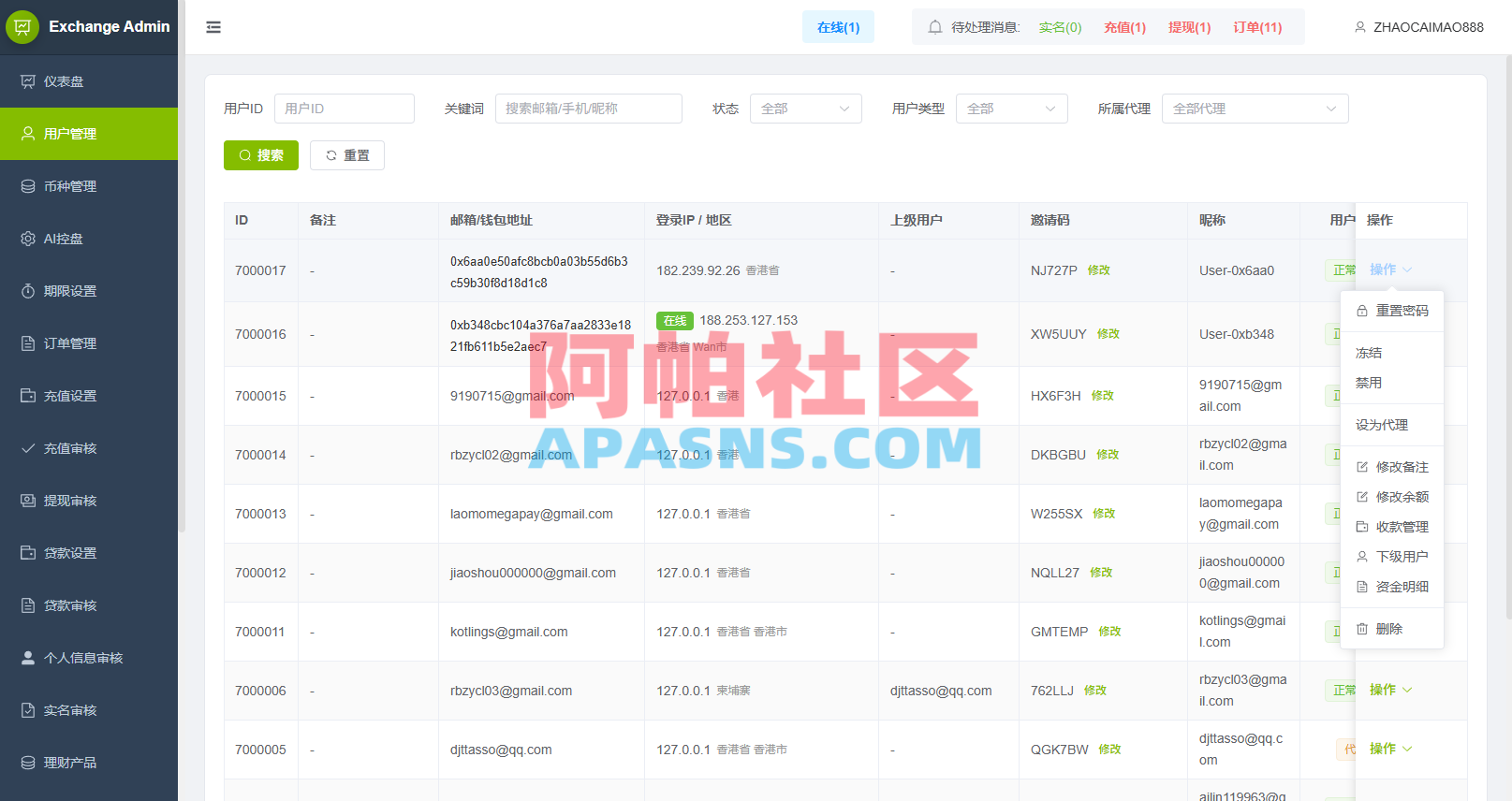This screenshot has height=801, width=1512.
Task: Select 禁用 from the action menu
Action: click(1392, 383)
